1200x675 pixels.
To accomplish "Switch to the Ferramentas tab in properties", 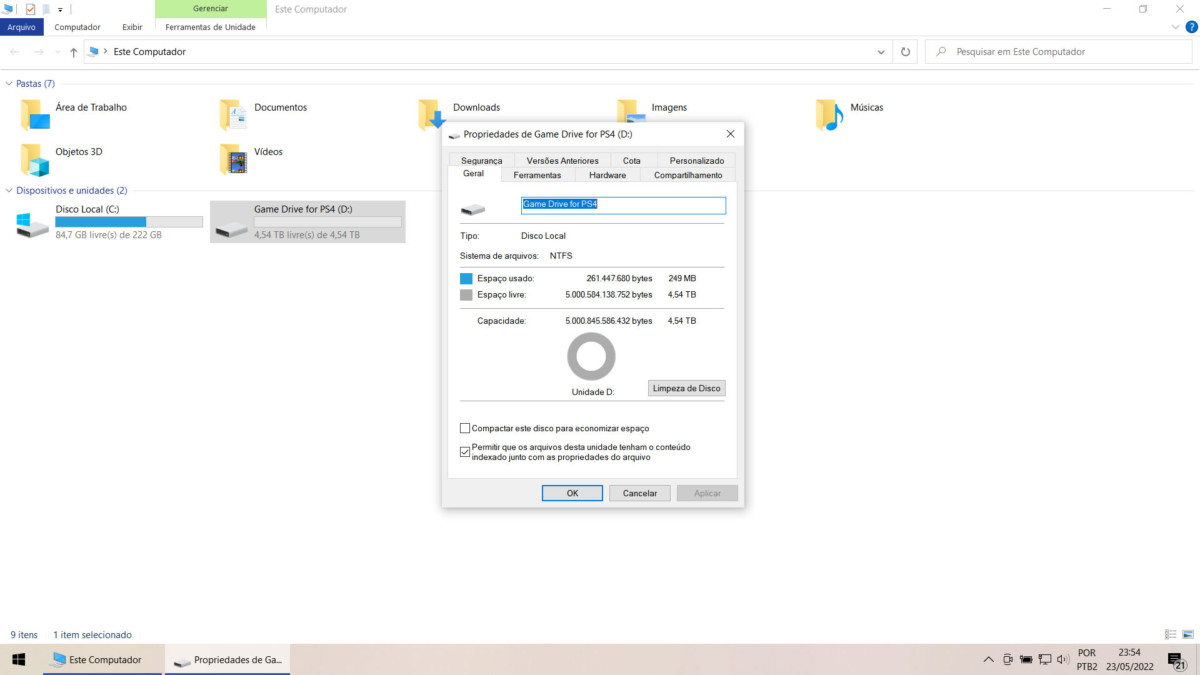I will 538,175.
